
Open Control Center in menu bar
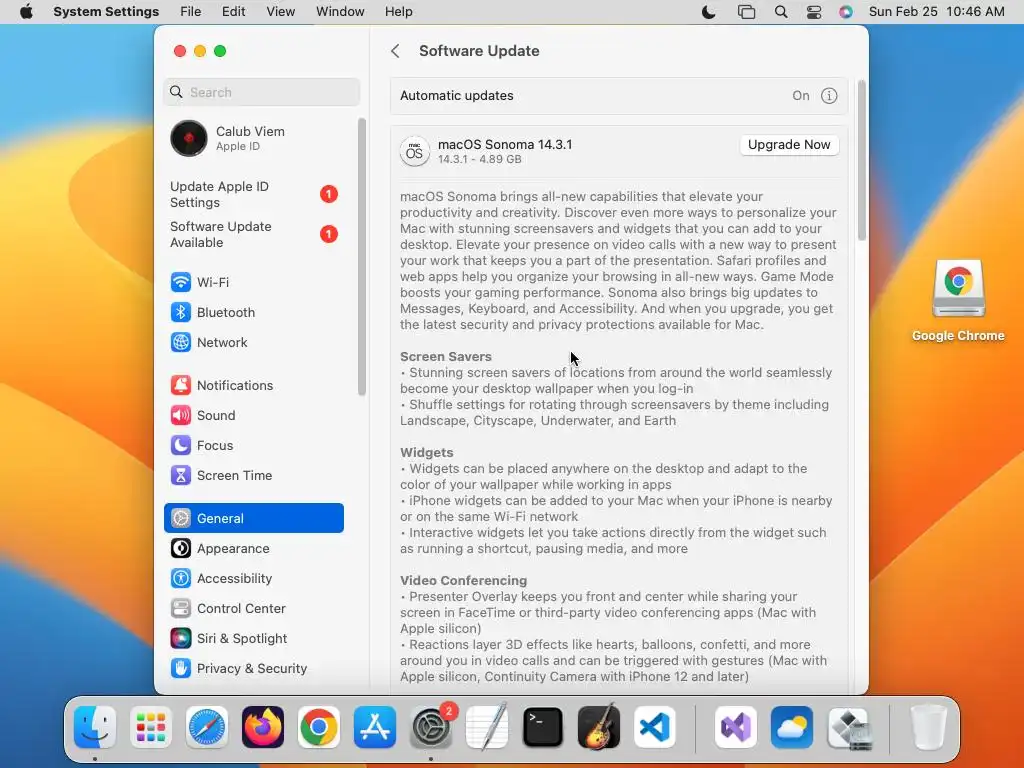[814, 12]
